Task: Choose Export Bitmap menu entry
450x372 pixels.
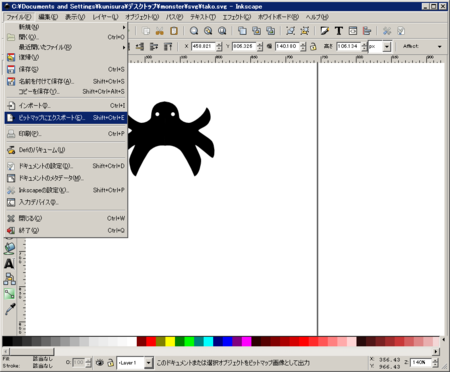Action: click(x=66, y=118)
